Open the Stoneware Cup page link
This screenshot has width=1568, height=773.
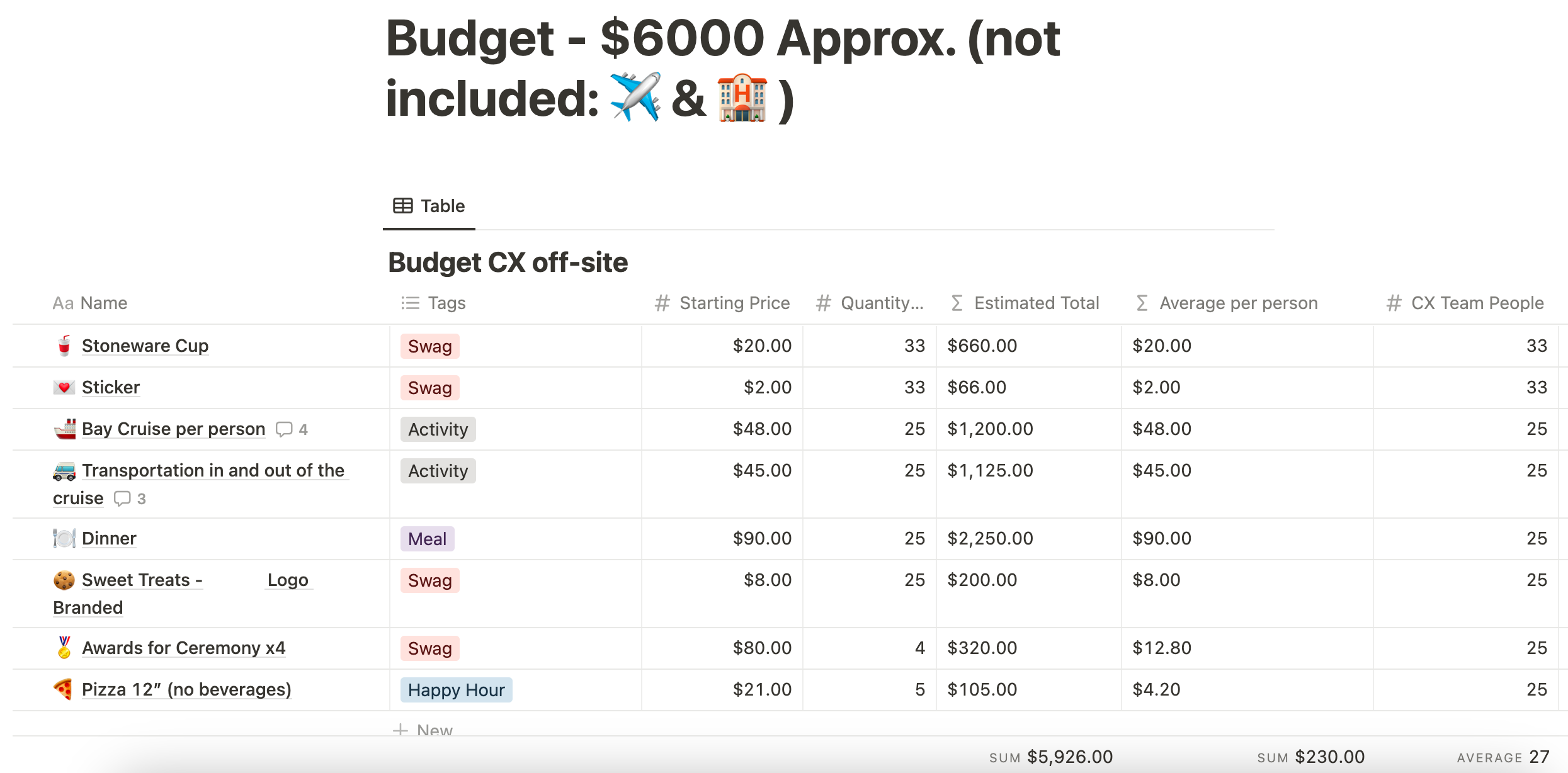(x=145, y=346)
